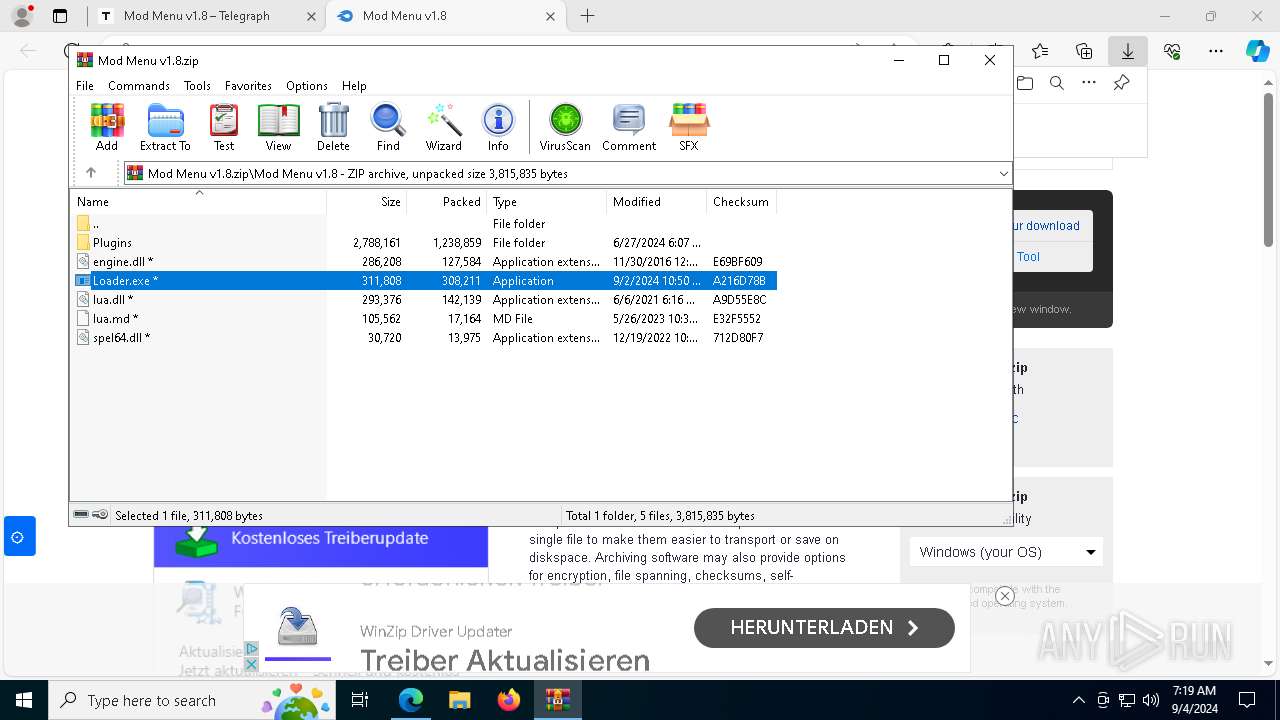Open the Edge Copilot icon
Screen dimensions: 1280x720
point(1257,51)
